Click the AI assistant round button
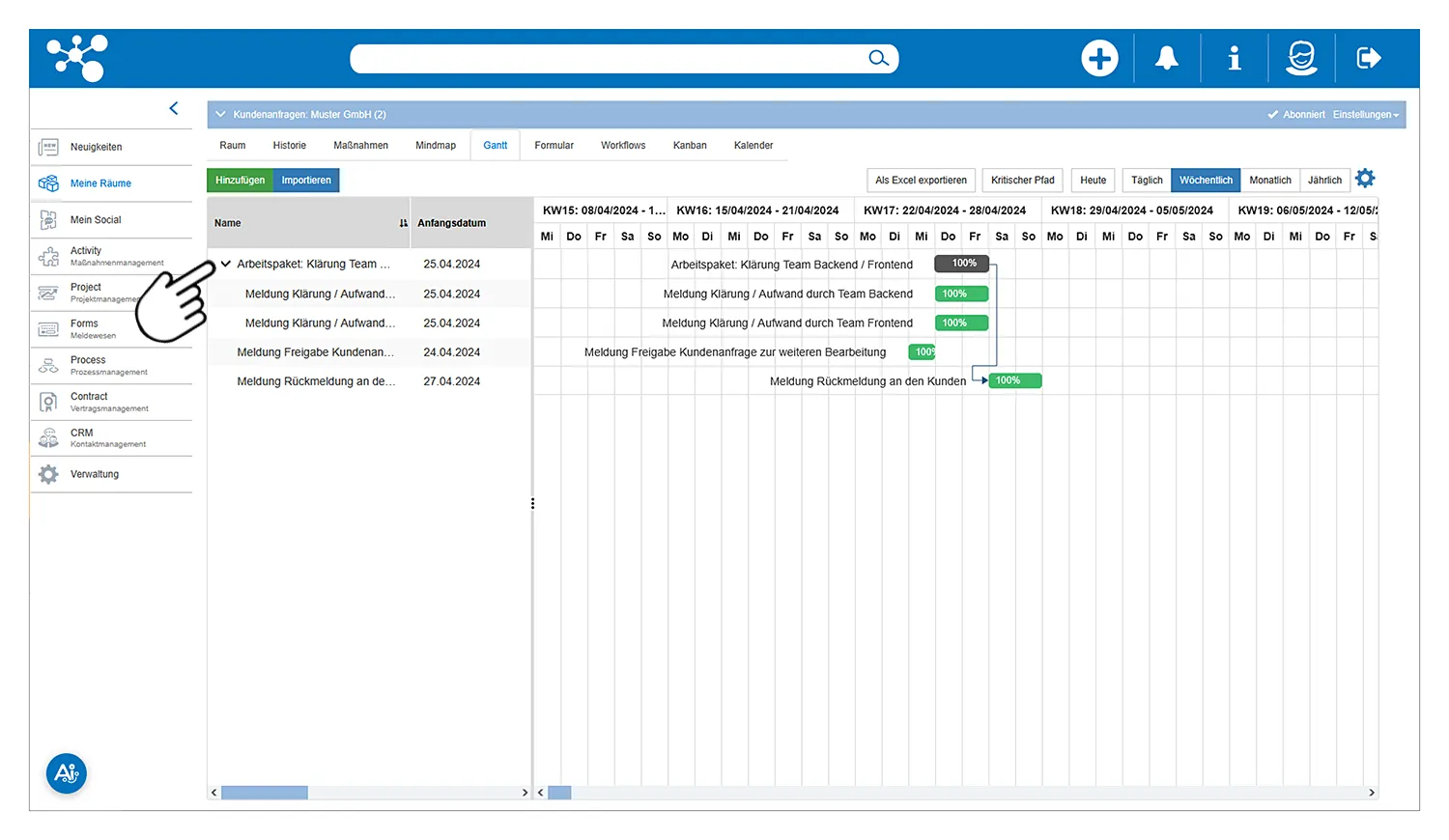 click(67, 773)
